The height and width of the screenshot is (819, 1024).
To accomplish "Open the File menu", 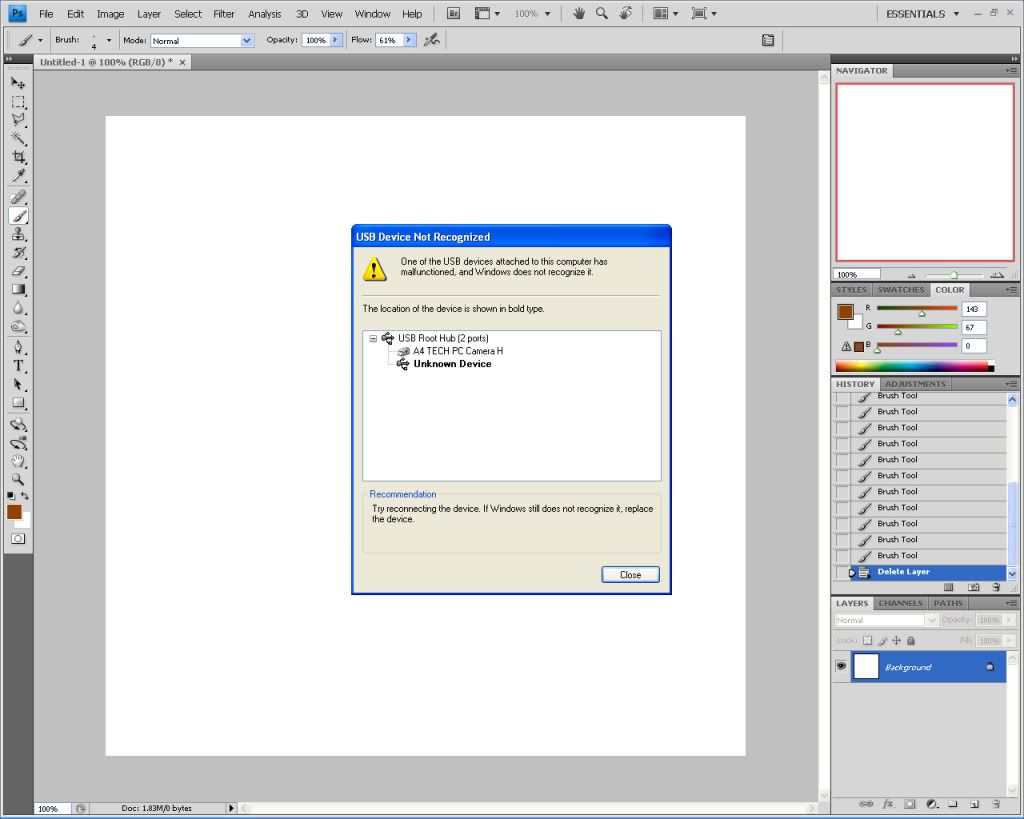I will pyautogui.click(x=46, y=14).
